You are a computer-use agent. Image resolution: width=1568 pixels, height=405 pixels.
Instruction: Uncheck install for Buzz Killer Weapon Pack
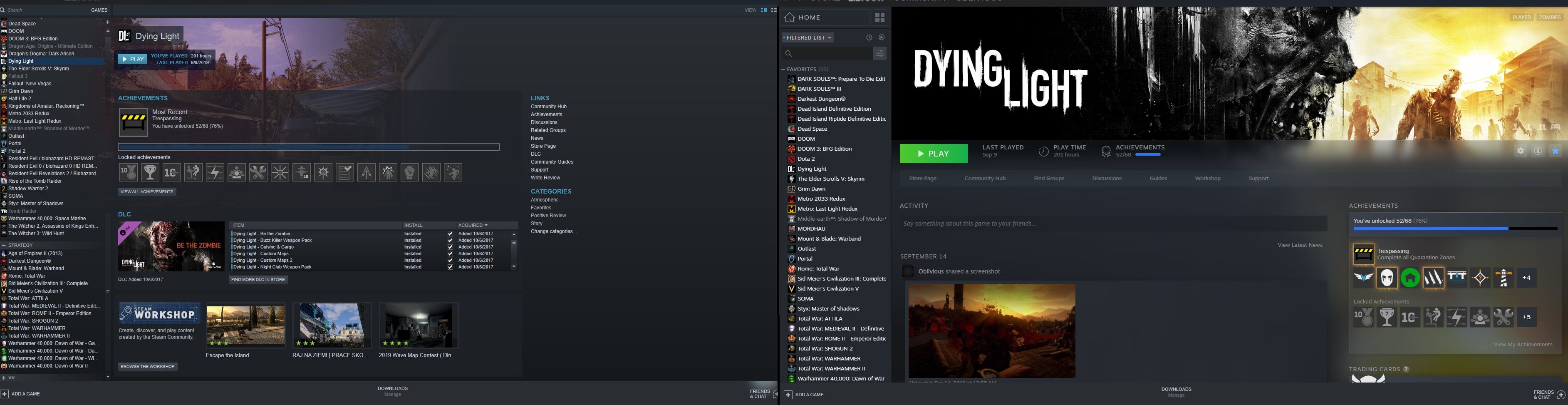point(450,241)
